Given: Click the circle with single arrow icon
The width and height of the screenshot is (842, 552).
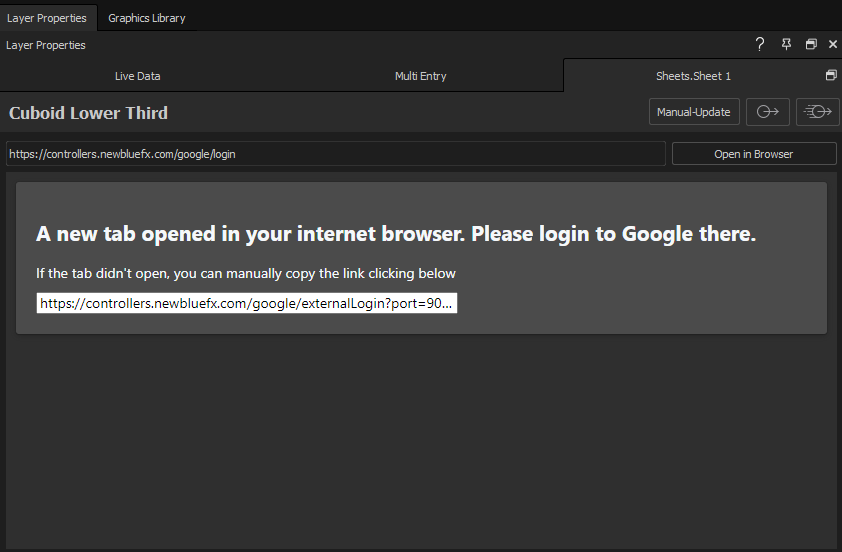Looking at the screenshot, I should (x=768, y=112).
